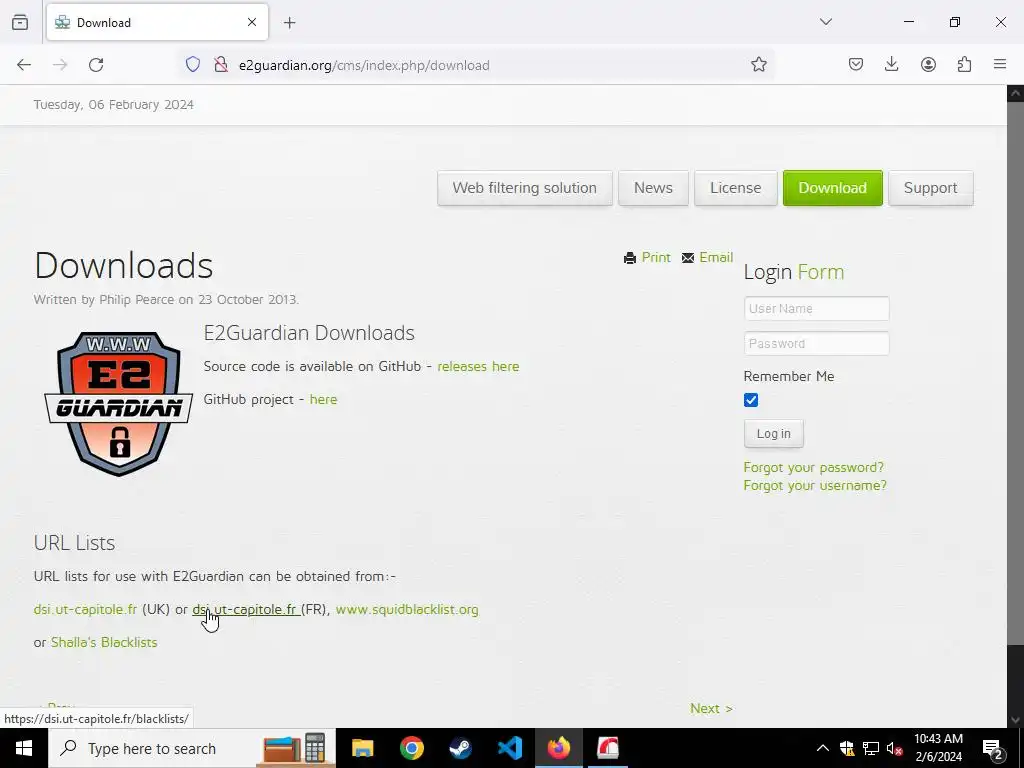The width and height of the screenshot is (1024, 768).
Task: Open the Firefox downloads panel
Action: [891, 65]
